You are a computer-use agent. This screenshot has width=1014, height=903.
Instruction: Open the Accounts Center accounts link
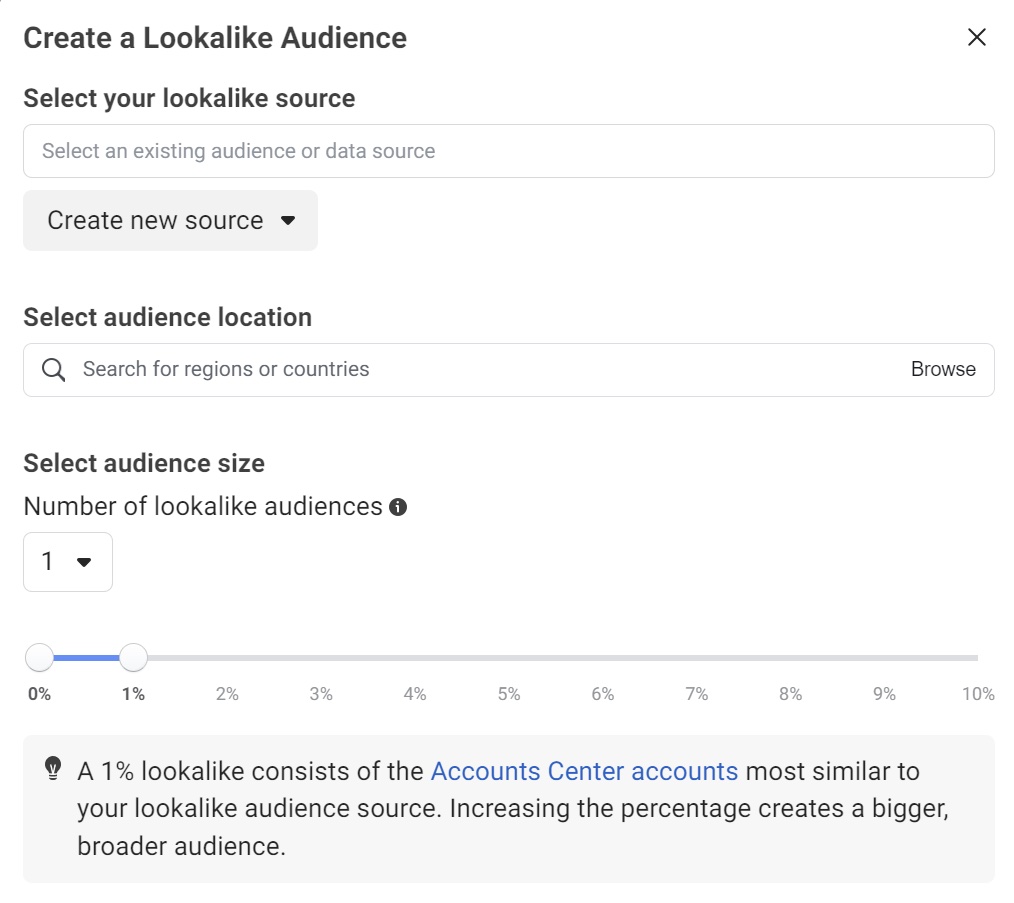click(584, 772)
